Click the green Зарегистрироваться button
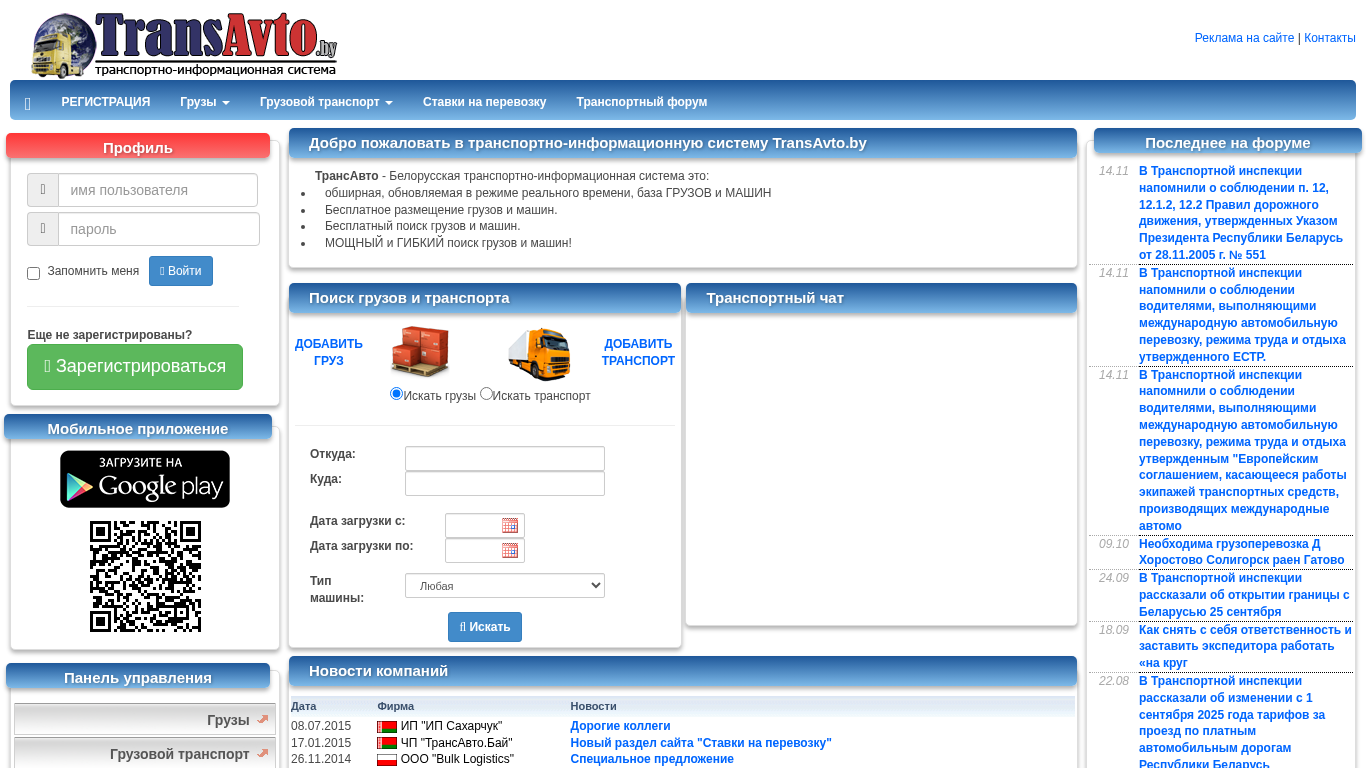 point(135,367)
